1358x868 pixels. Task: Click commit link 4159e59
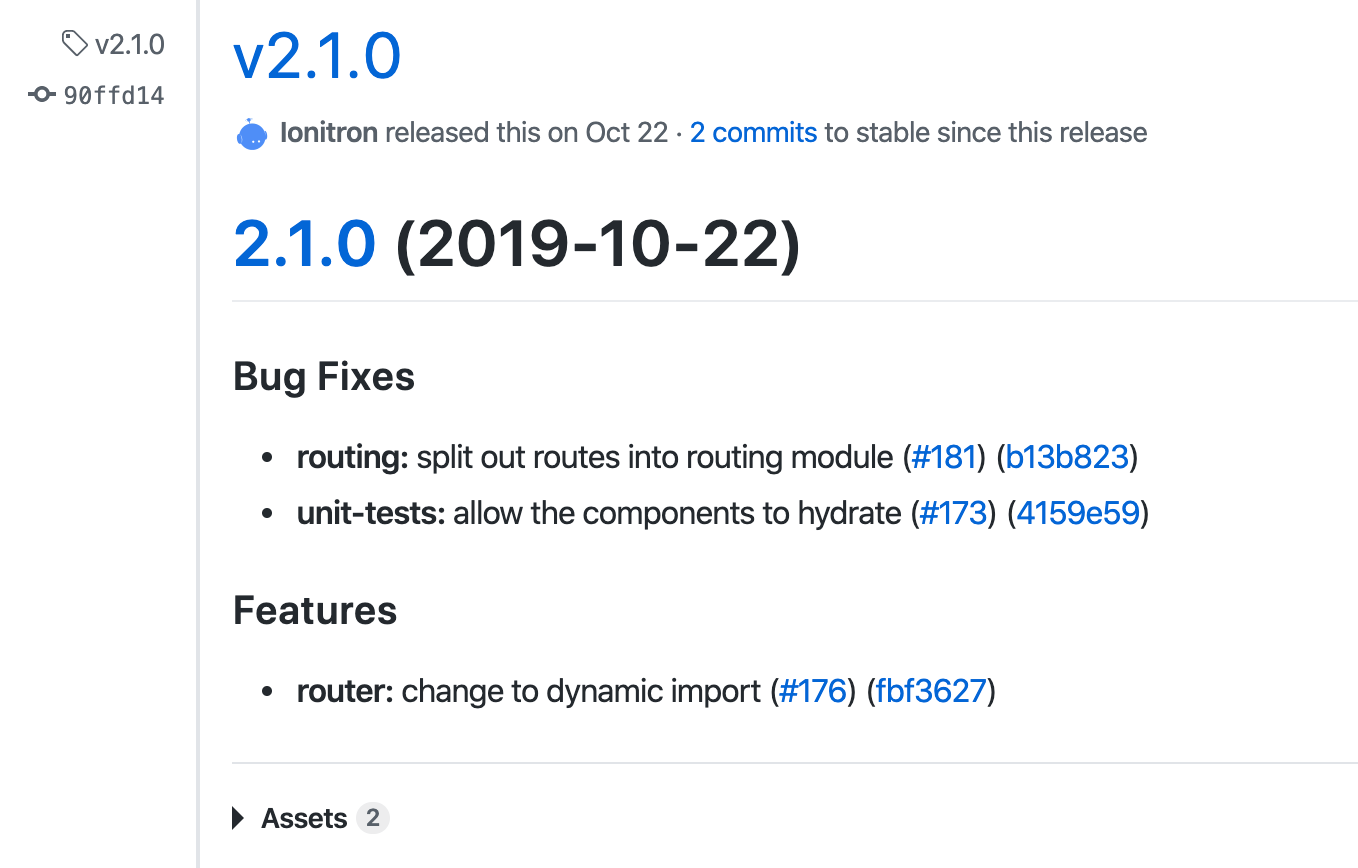(1077, 513)
